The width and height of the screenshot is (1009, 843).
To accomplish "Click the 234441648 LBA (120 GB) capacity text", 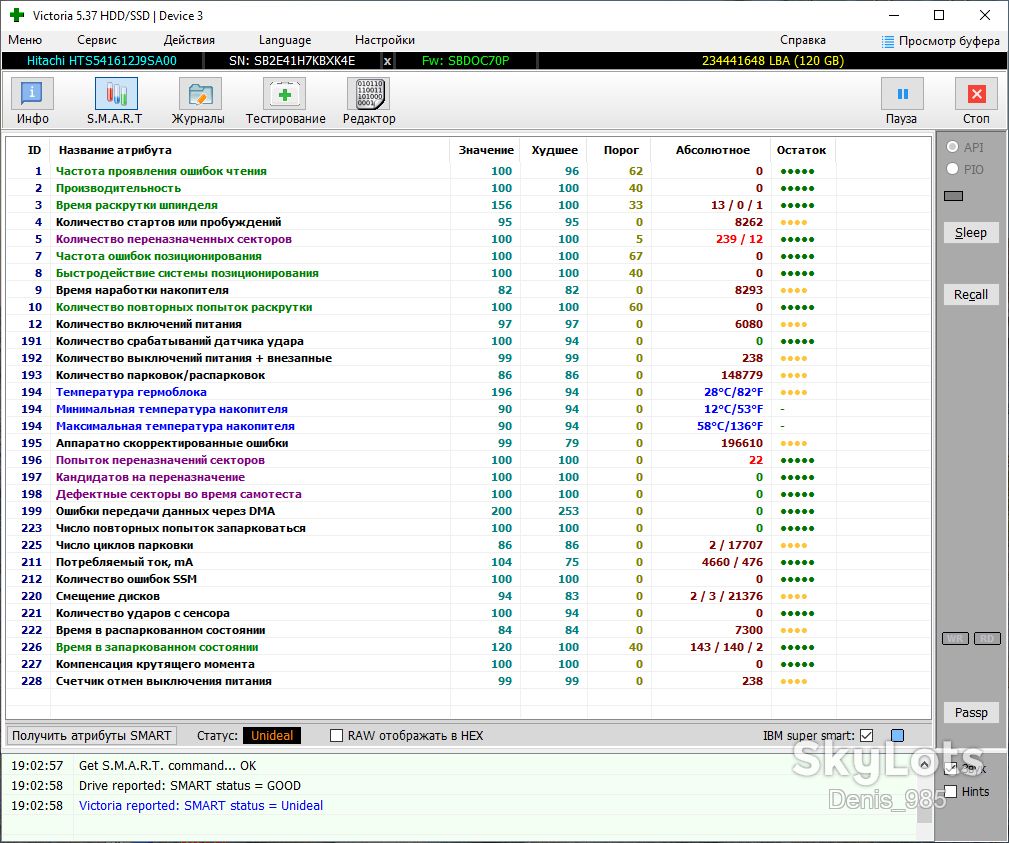I will pos(772,60).
